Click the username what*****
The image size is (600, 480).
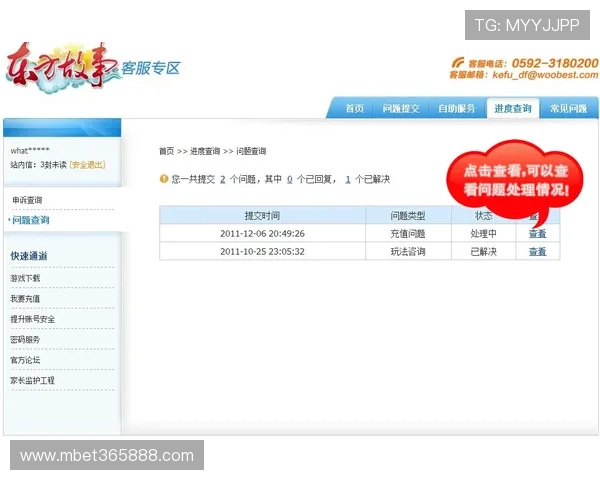[30, 150]
